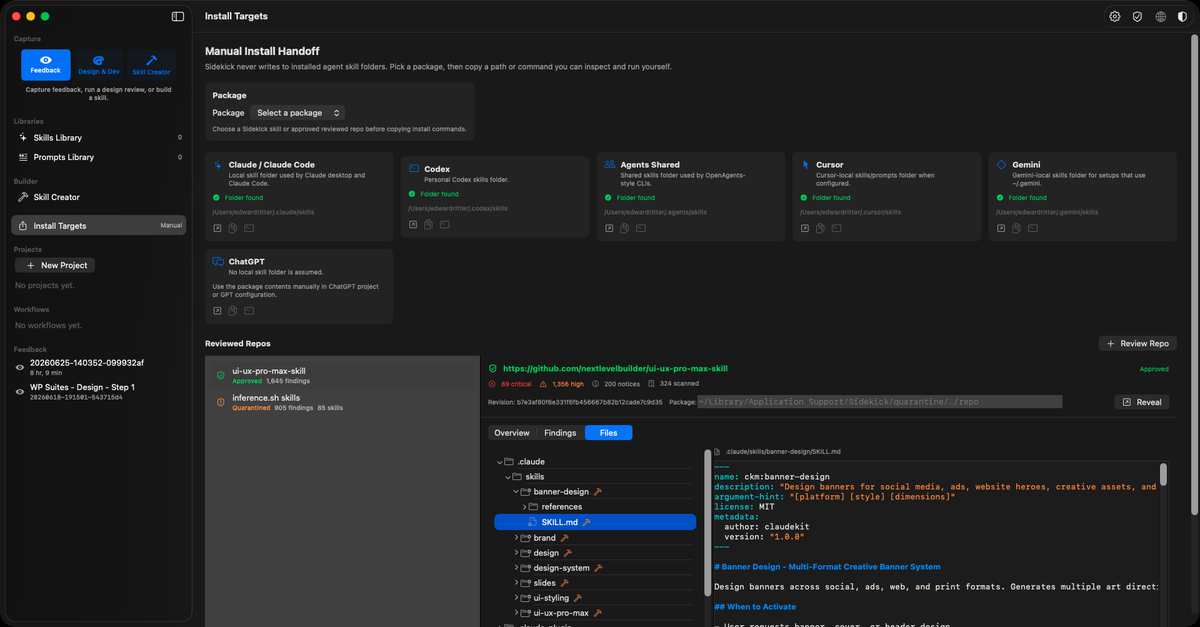Toggle the sidebar panel icon
Screen dimensions: 1200x627
pyautogui.click(x=178, y=16)
